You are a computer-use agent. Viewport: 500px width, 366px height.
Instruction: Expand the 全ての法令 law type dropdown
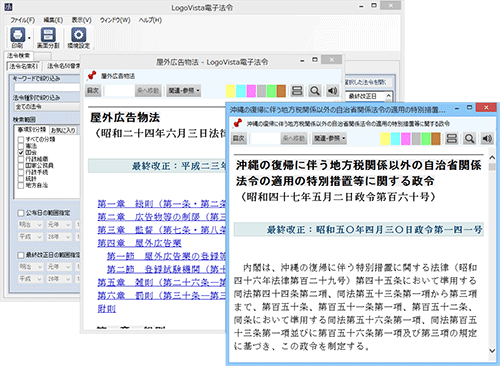click(47, 107)
